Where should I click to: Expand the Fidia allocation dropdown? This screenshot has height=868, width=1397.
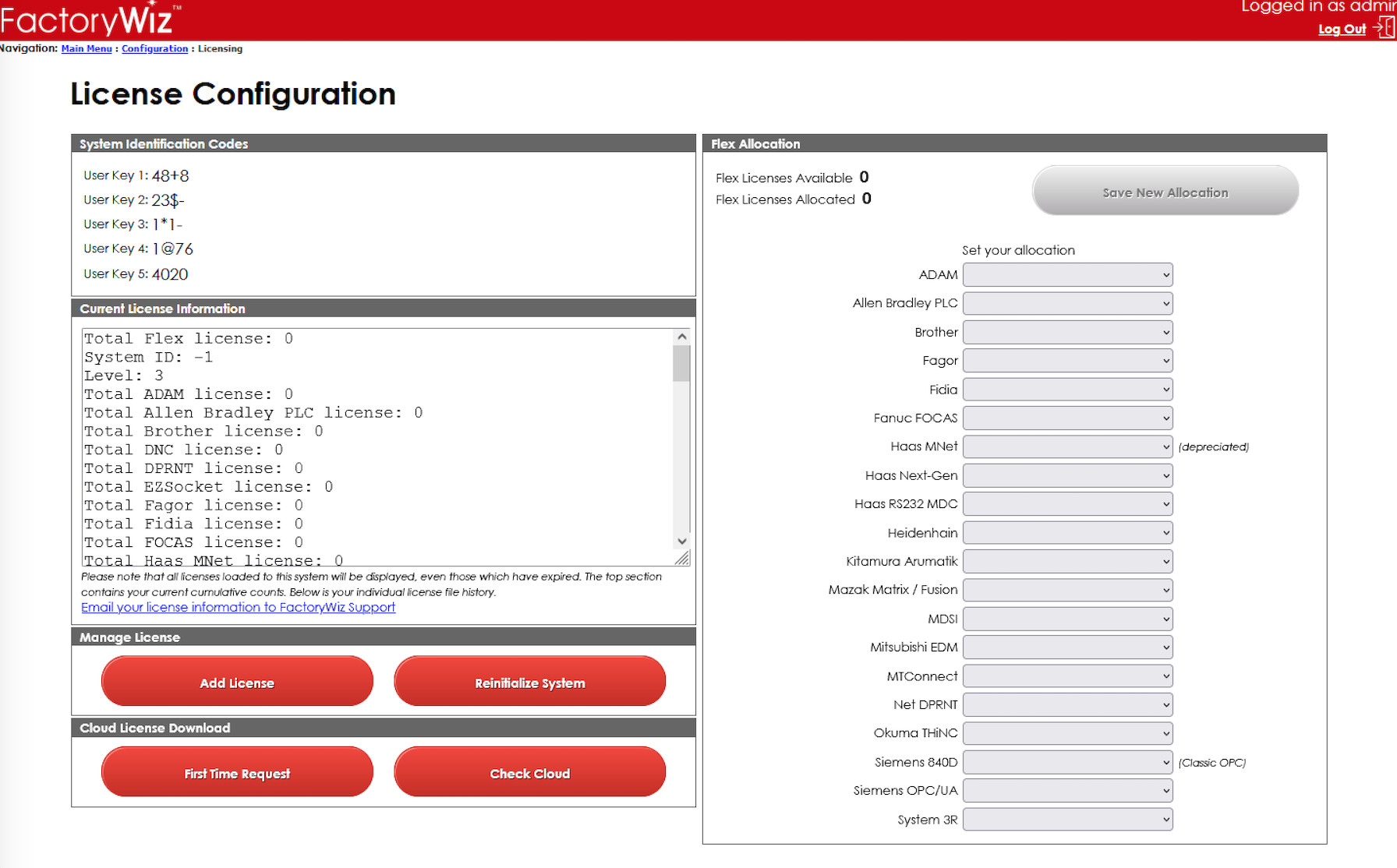(x=1067, y=390)
